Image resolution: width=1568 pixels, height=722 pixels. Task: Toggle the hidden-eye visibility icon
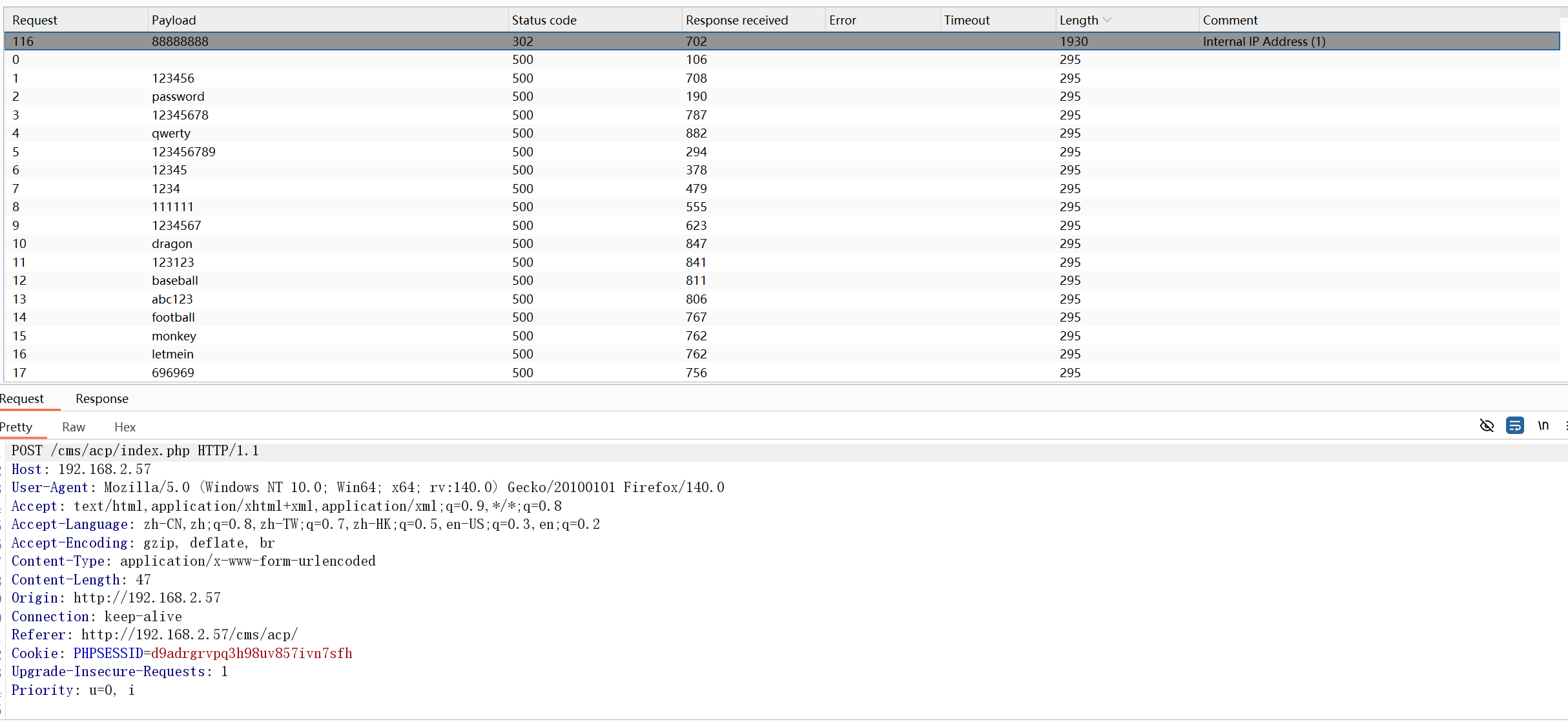1486,426
